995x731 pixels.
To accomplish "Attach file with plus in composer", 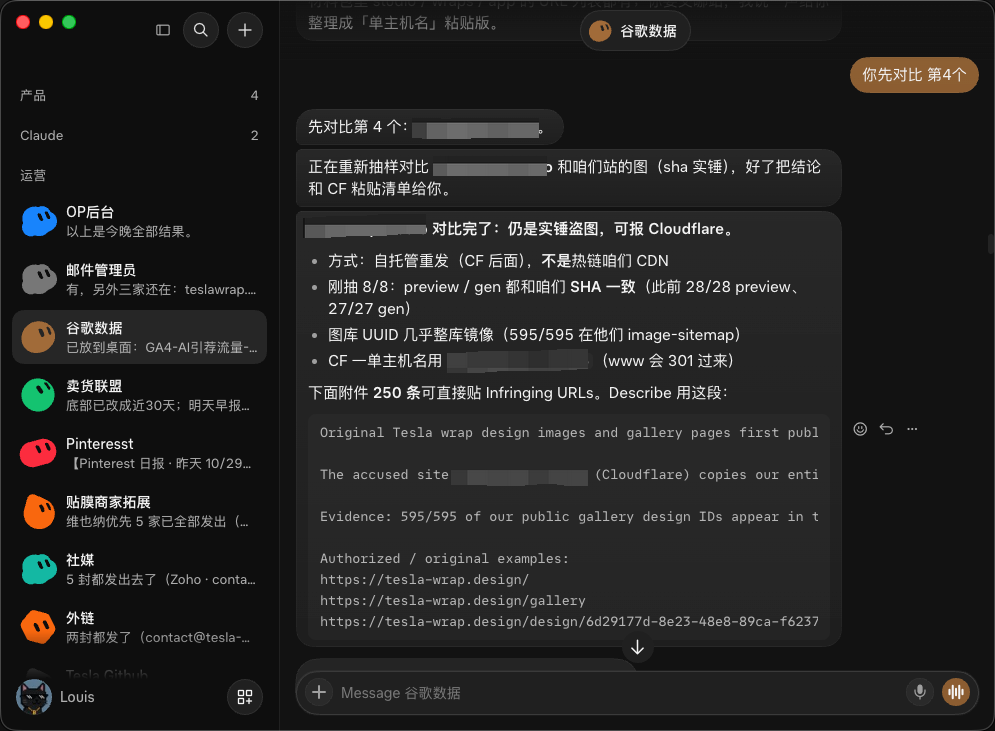I will (x=319, y=692).
